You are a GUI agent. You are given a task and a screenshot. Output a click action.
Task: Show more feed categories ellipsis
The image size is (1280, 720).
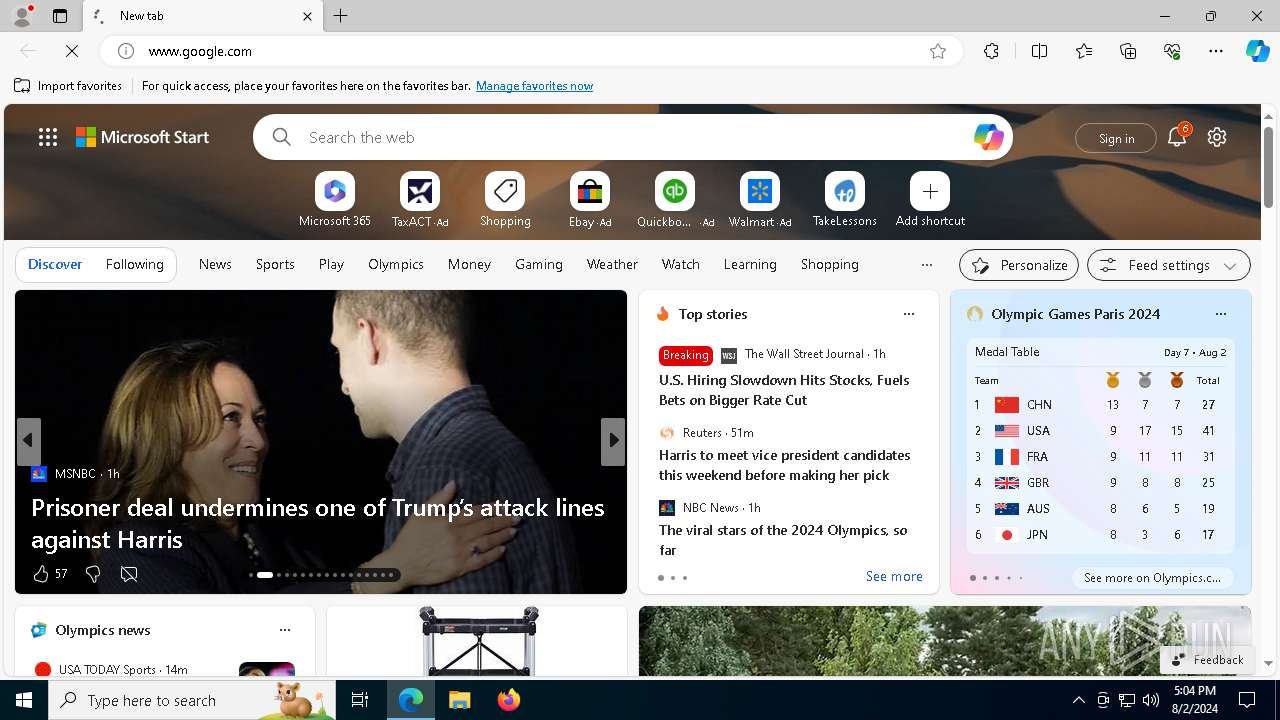[927, 265]
